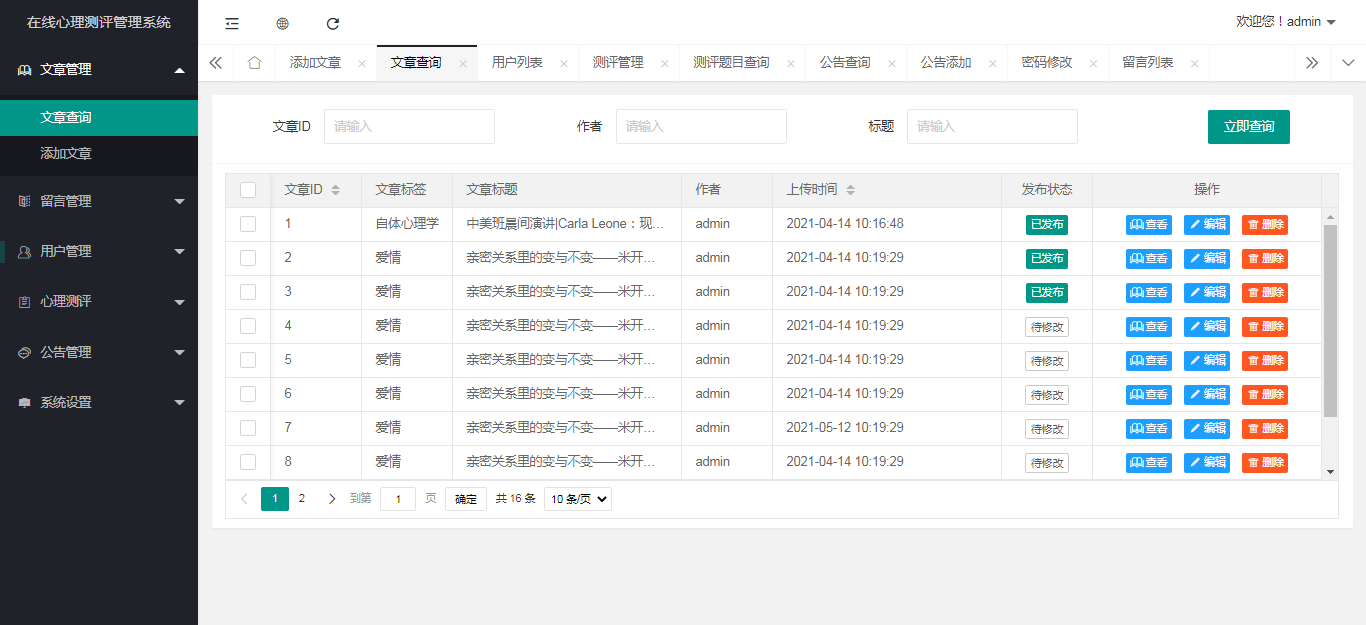Select checkbox for article ID 1
Viewport: 1366px width, 625px height.
(248, 224)
